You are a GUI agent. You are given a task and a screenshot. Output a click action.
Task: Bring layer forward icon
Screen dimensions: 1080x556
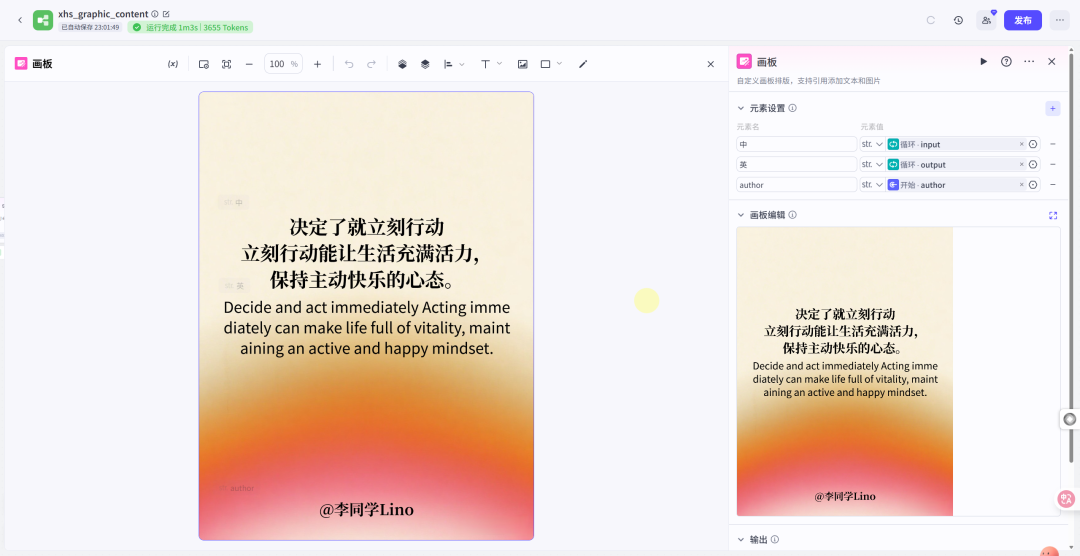[402, 64]
